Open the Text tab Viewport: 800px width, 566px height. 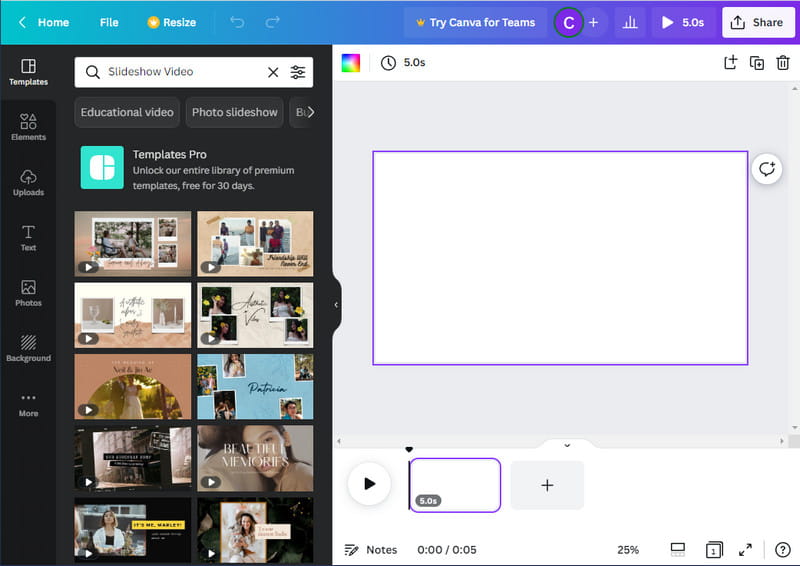click(x=29, y=238)
